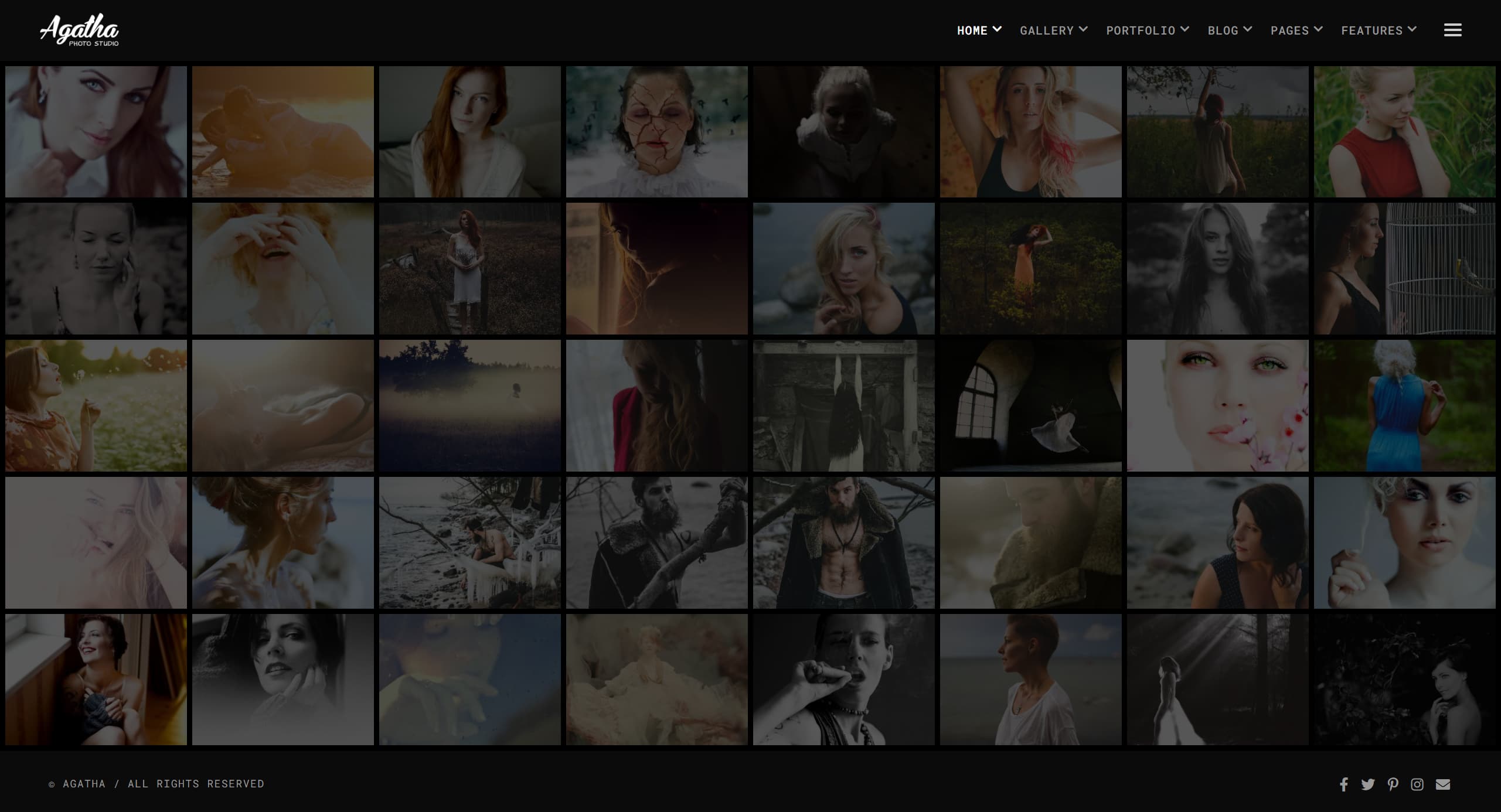
Task: Open the Twitter social icon
Action: point(1368,784)
